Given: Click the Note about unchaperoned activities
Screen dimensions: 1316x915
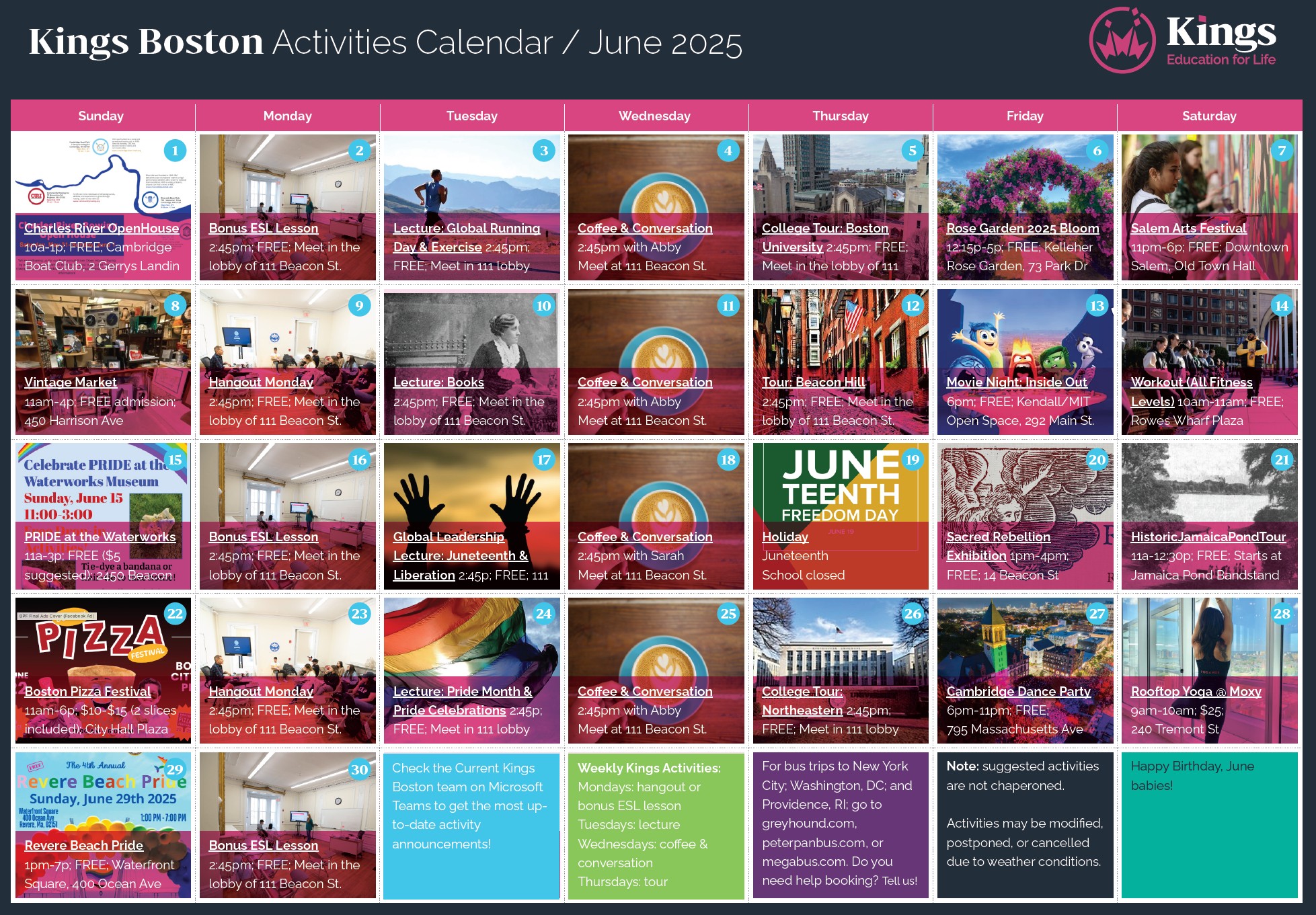Looking at the screenshot, I should pos(1025,826).
